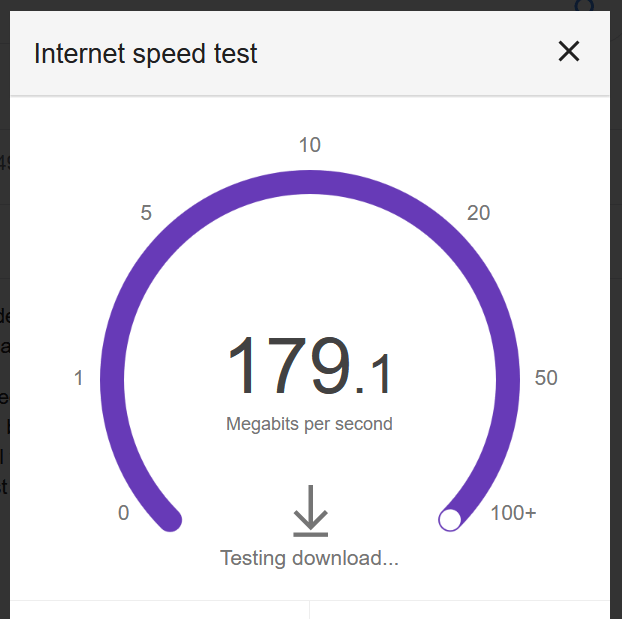Click the large 179.1 speed reading
This screenshot has width=622, height=619.
click(x=310, y=366)
